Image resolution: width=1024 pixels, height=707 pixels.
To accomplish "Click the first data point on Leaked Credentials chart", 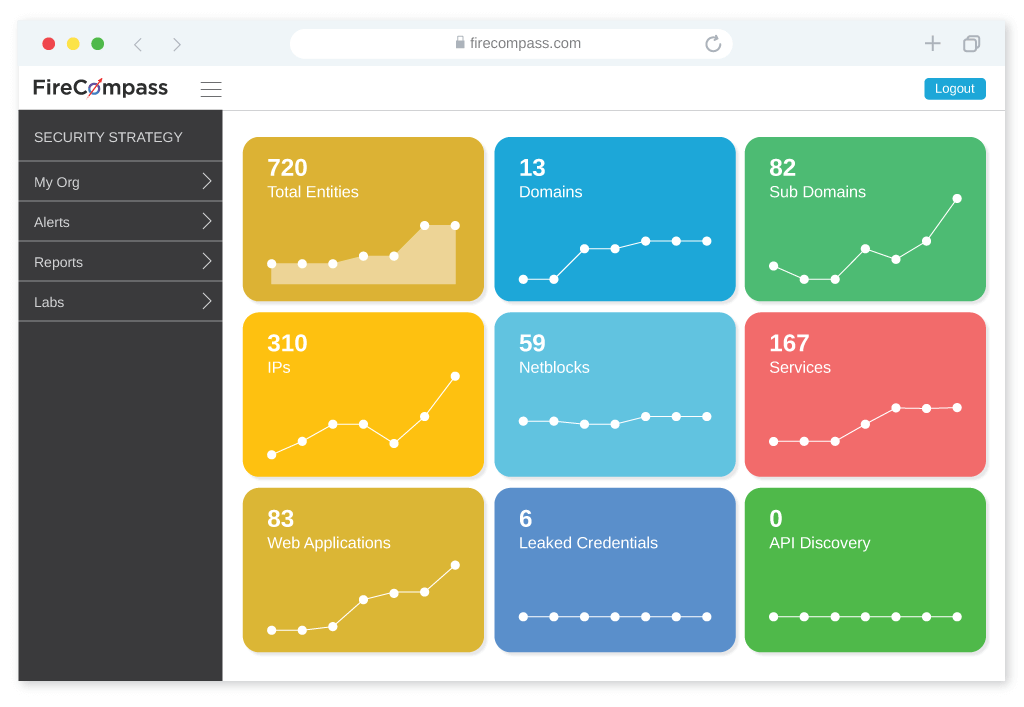I will [523, 617].
